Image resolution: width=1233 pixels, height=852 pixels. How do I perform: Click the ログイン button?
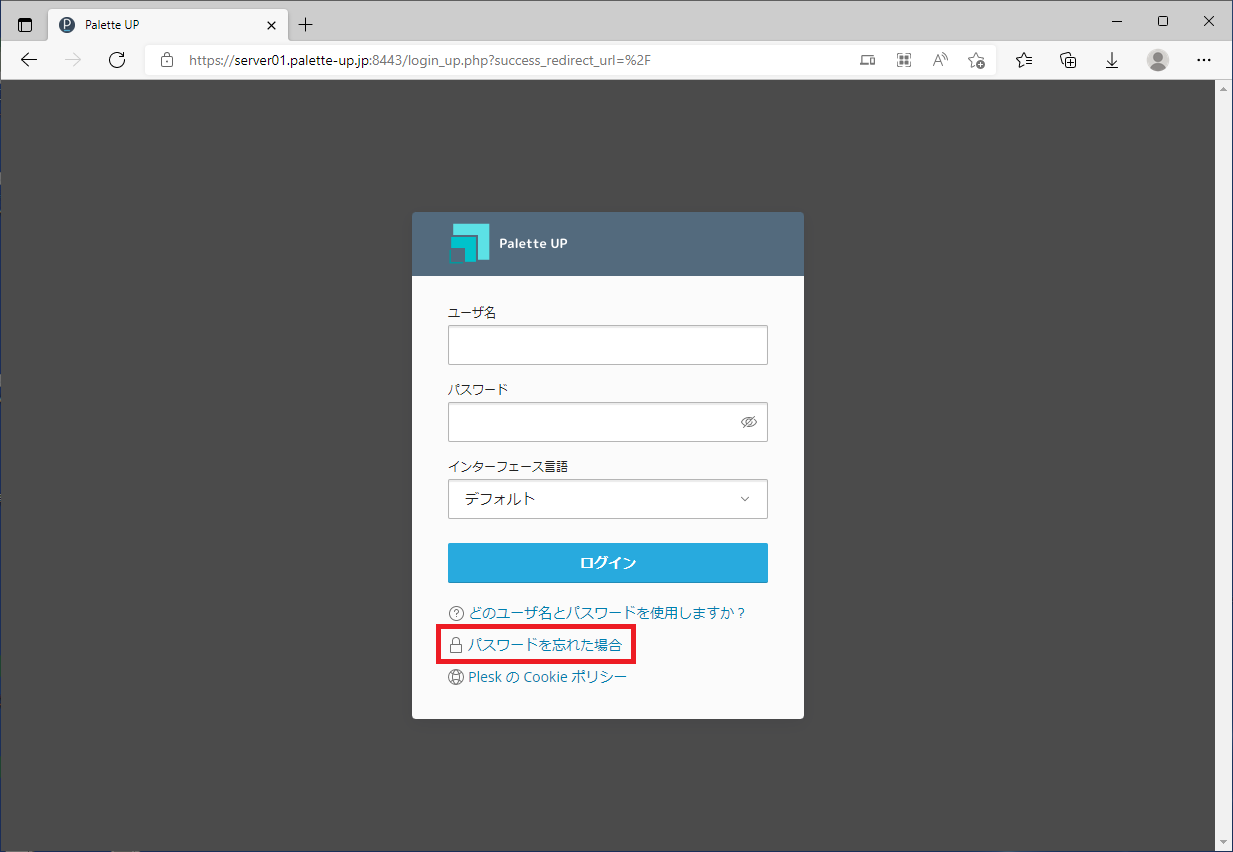coord(608,563)
